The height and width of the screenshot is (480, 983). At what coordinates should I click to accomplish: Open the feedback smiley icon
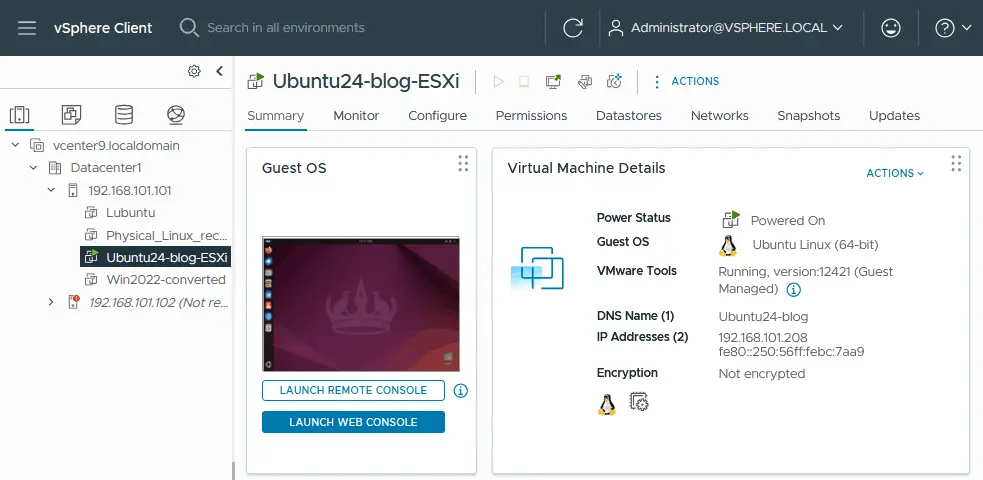891,28
